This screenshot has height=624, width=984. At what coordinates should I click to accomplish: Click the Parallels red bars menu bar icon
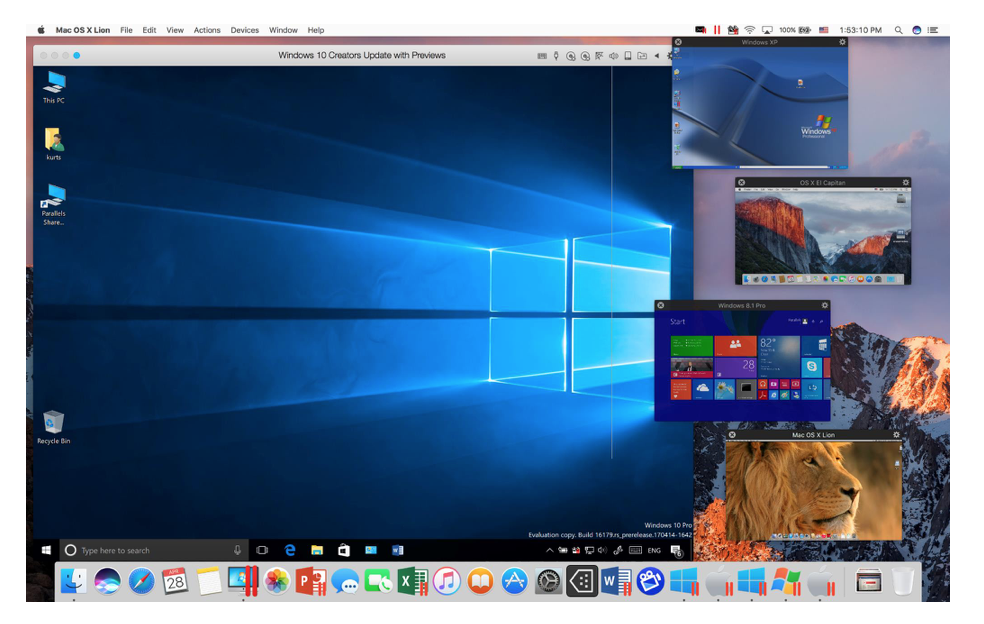pyautogui.click(x=717, y=30)
